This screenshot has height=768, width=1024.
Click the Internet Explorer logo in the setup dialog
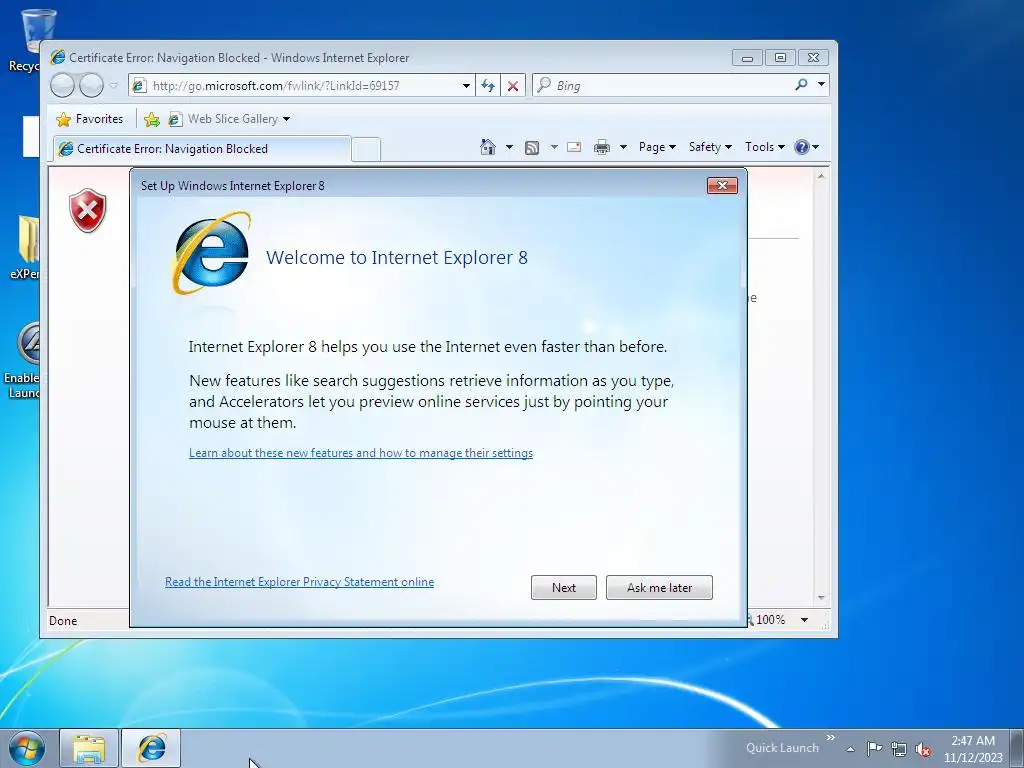tap(212, 253)
